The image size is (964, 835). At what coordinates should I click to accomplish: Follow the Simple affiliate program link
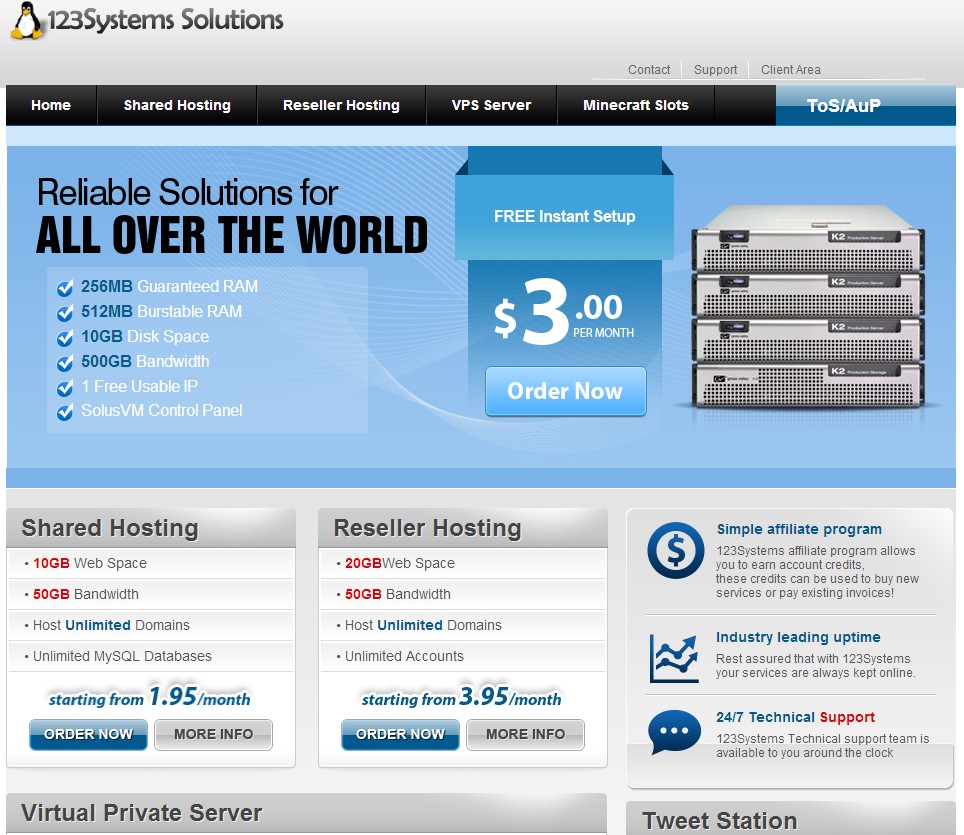click(799, 529)
